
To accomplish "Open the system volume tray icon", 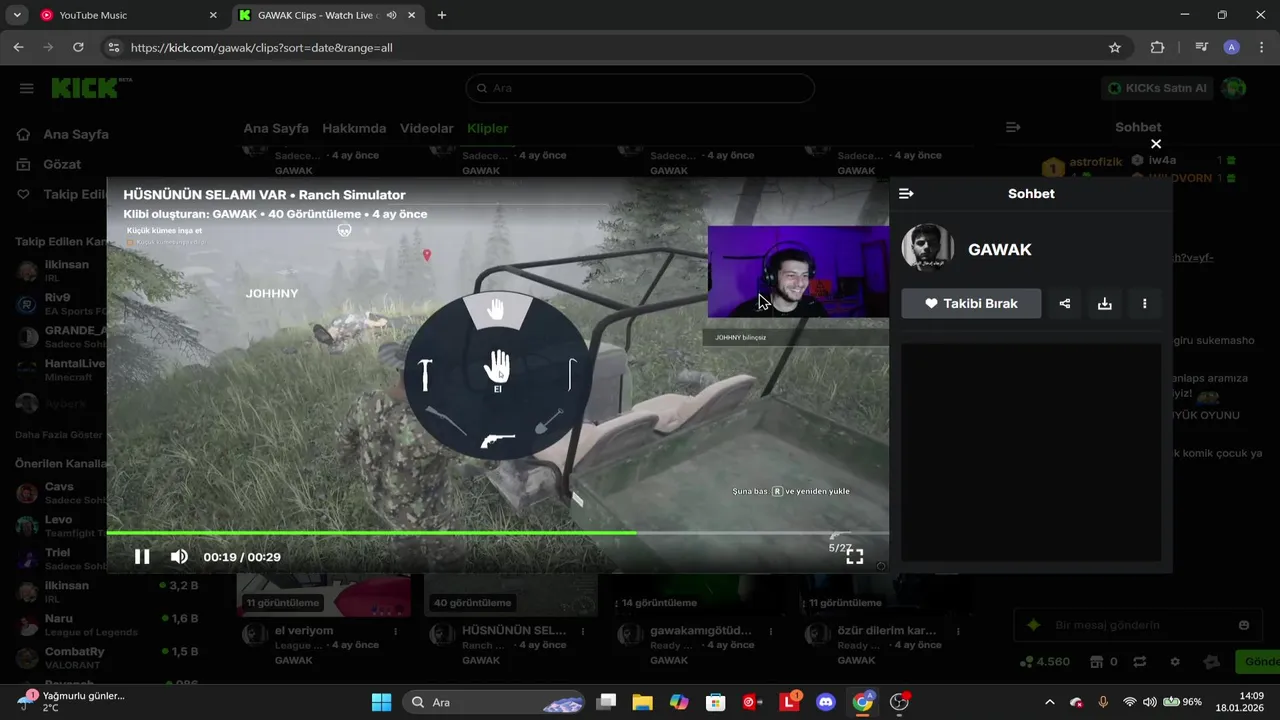I will click(1150, 702).
